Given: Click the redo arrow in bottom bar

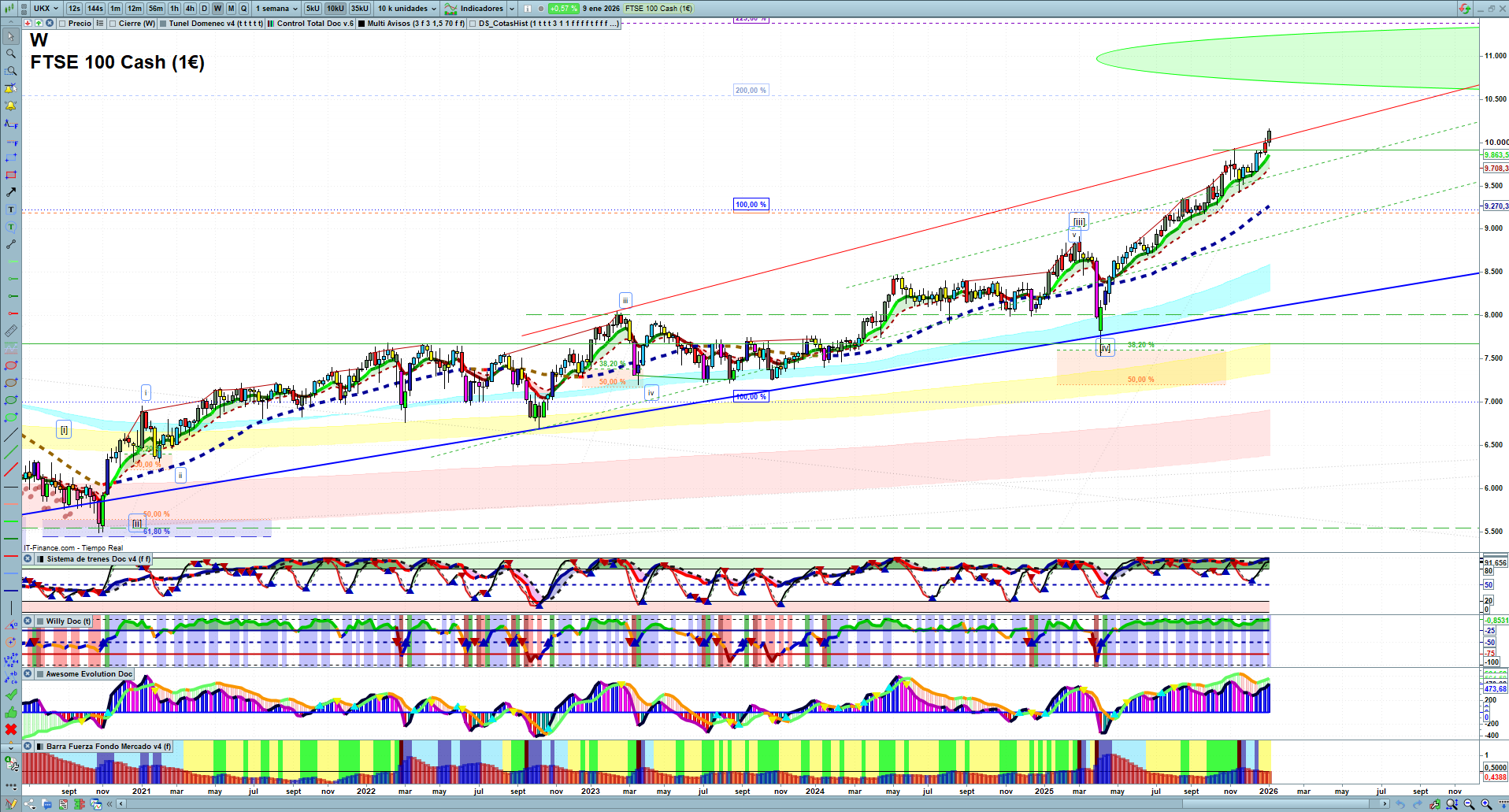Looking at the screenshot, I should 1417,804.
